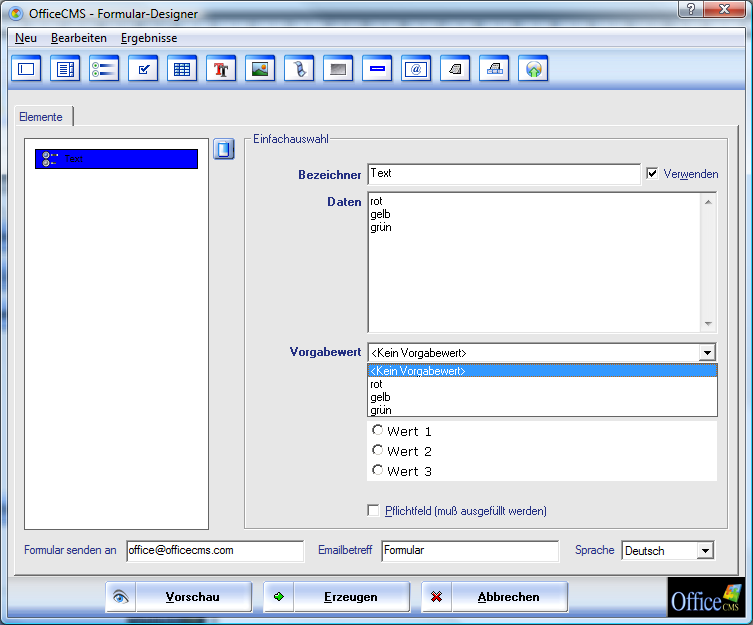Select the Wert 2 radio button
The height and width of the screenshot is (625, 753).
(377, 450)
